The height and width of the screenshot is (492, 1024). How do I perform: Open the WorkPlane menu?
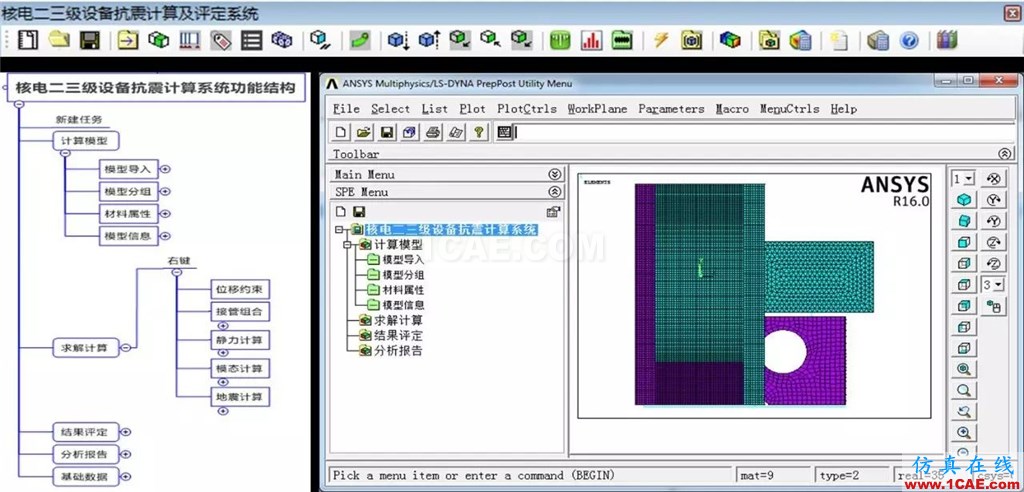(x=598, y=109)
